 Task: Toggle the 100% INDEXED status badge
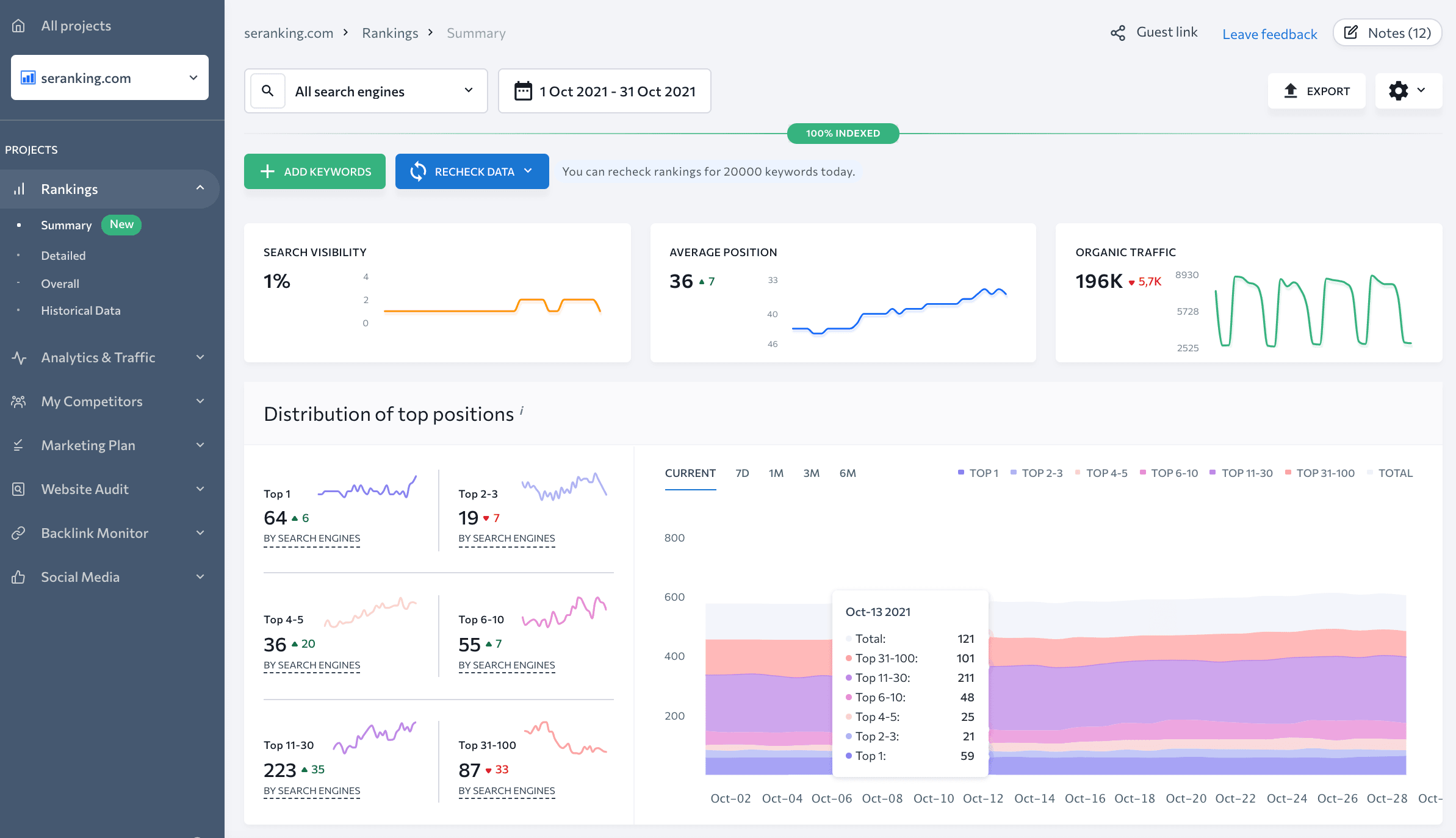(842, 132)
